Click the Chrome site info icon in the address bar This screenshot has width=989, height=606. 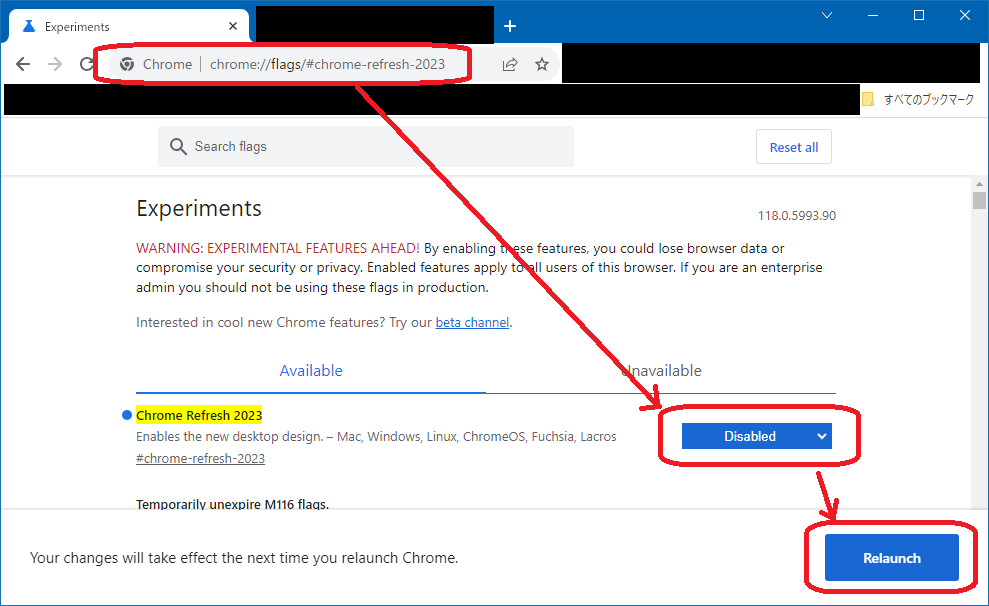[127, 64]
